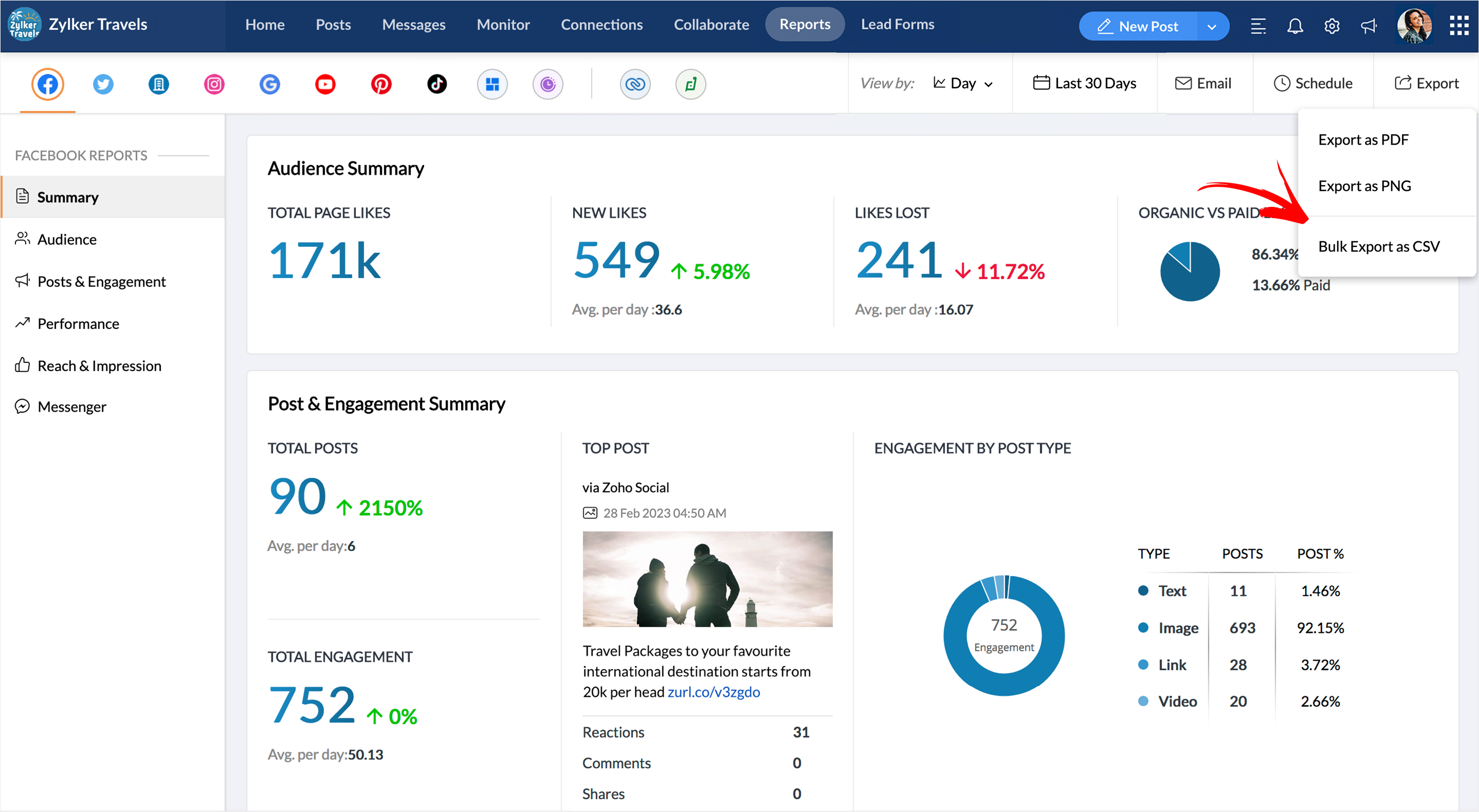Select the Pinterest channel icon

point(381,84)
